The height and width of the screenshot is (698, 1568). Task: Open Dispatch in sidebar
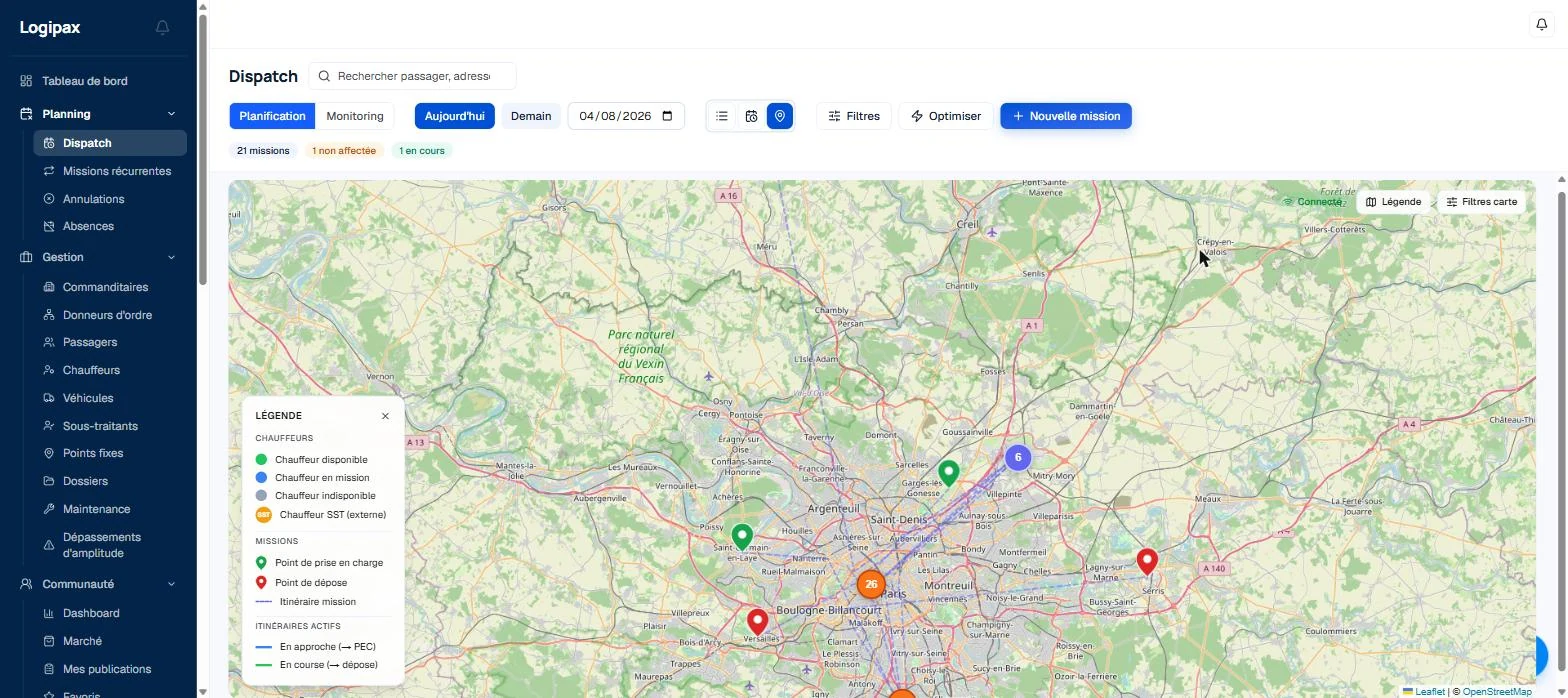[x=110, y=143]
